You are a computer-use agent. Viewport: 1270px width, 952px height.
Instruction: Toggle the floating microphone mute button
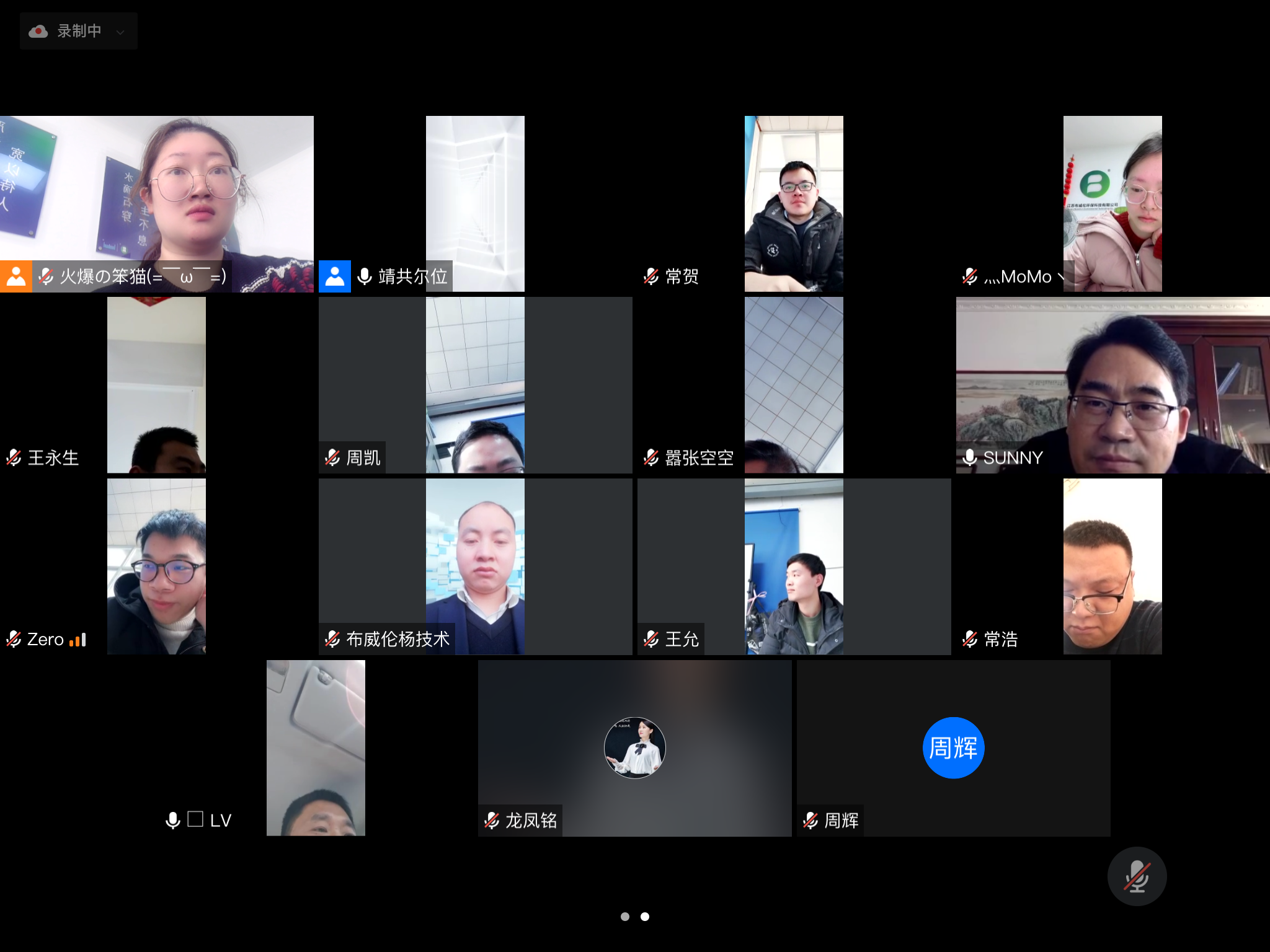coord(1137,876)
